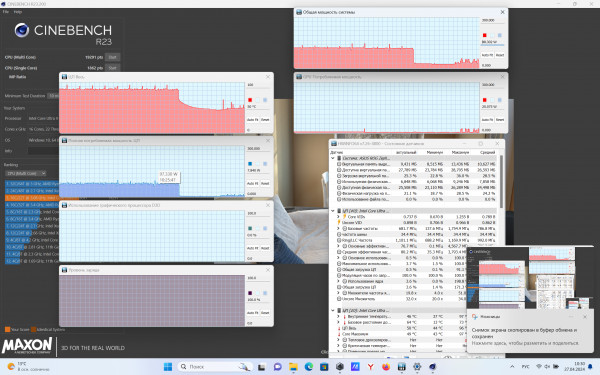The height and width of the screenshot is (375, 600).
Task: Open the Cinebench Help menu
Action: tap(18, 12)
